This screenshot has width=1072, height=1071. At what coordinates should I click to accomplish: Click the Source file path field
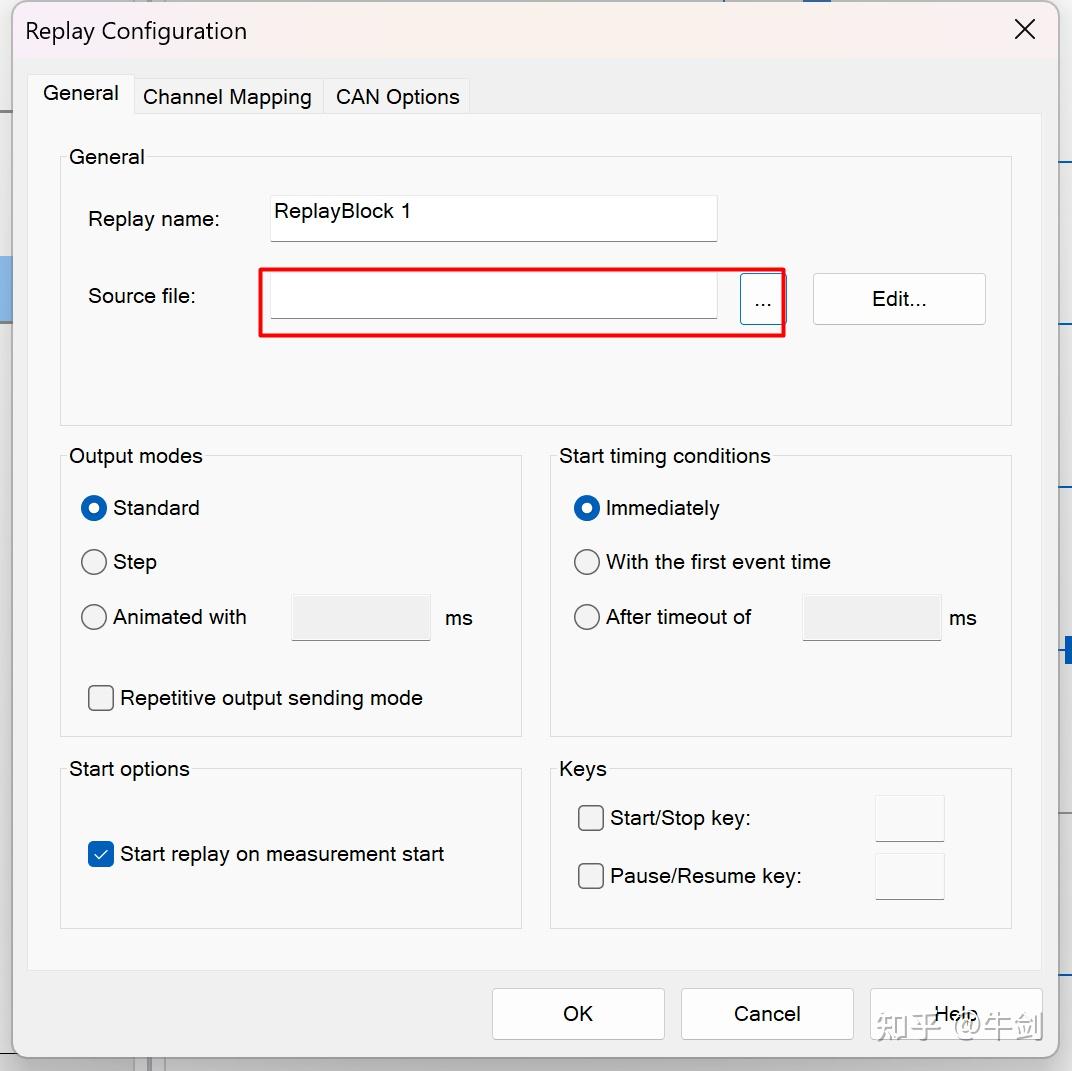click(x=493, y=297)
